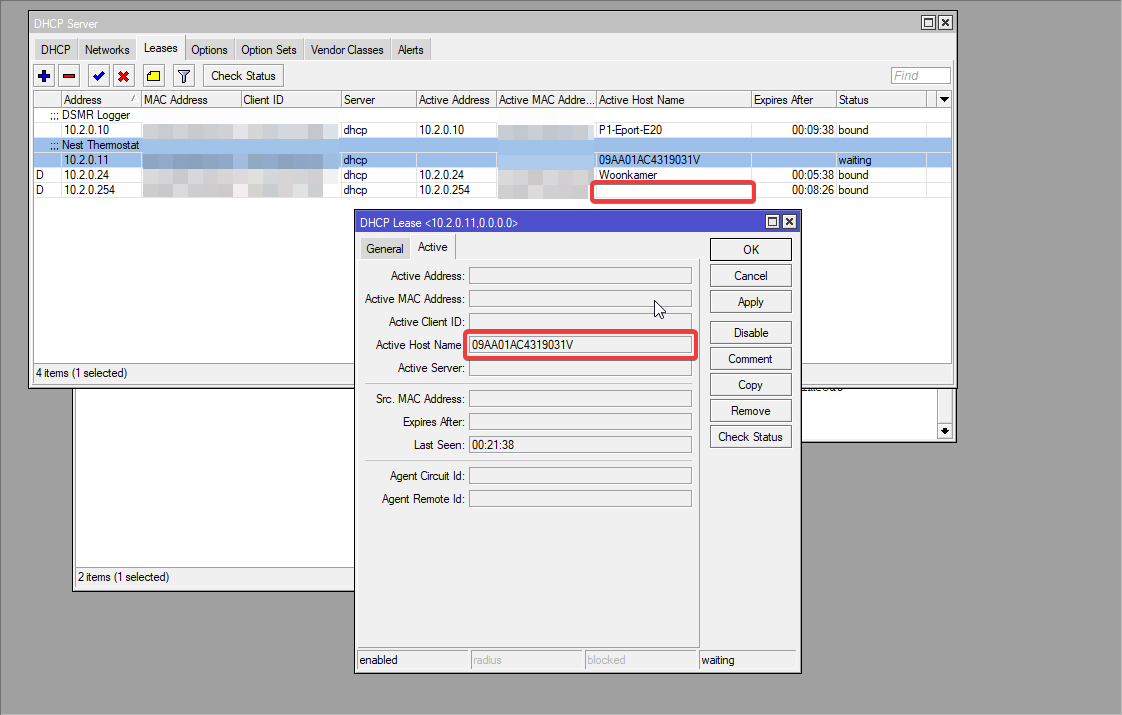
Task: Click Cancel in DHCP Lease dialog
Action: point(751,276)
